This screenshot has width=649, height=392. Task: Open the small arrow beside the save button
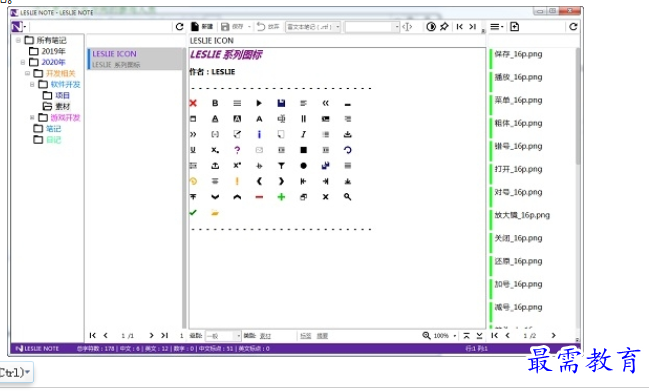tap(249, 27)
